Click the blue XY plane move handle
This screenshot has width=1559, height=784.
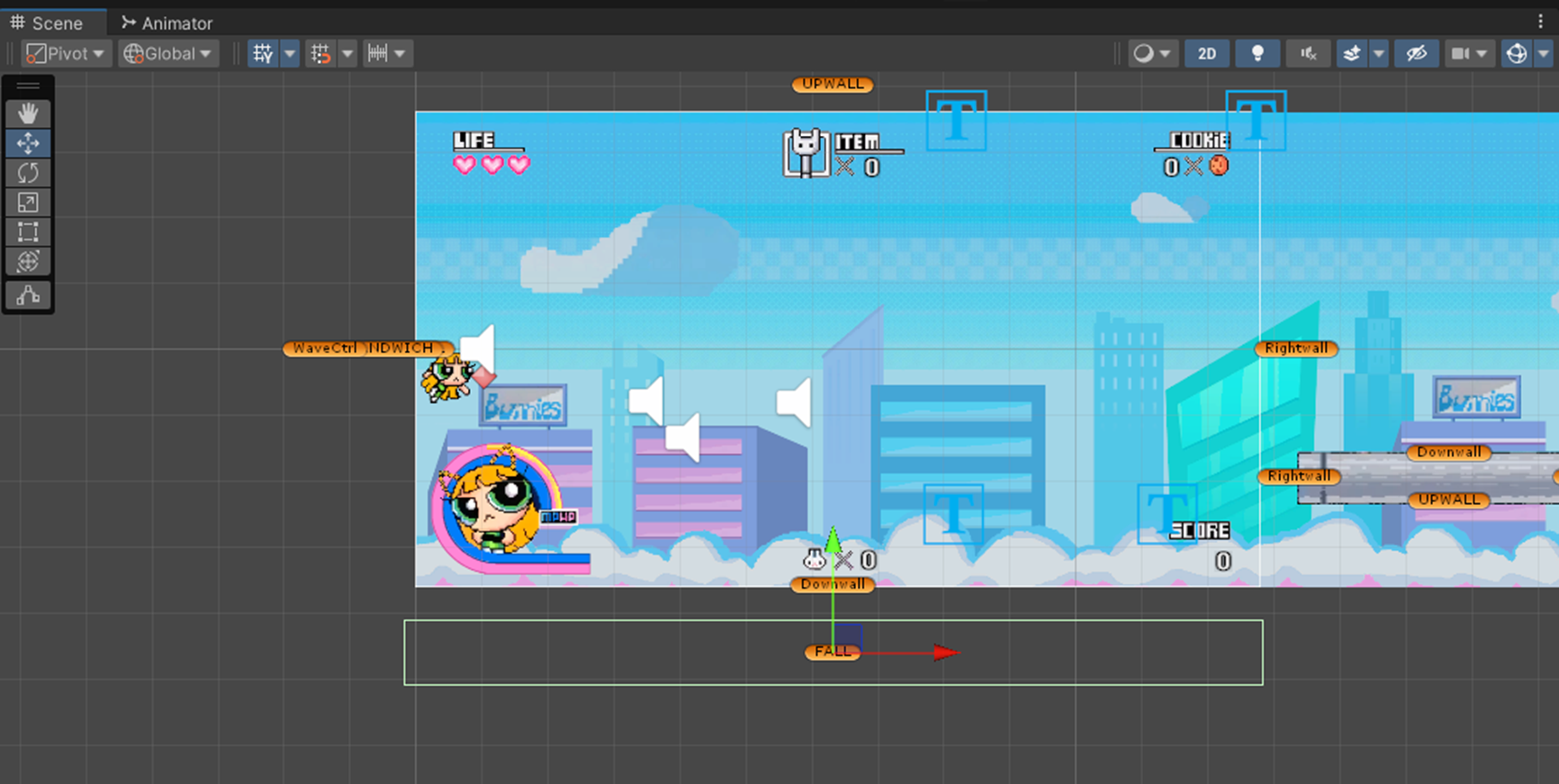(x=849, y=638)
